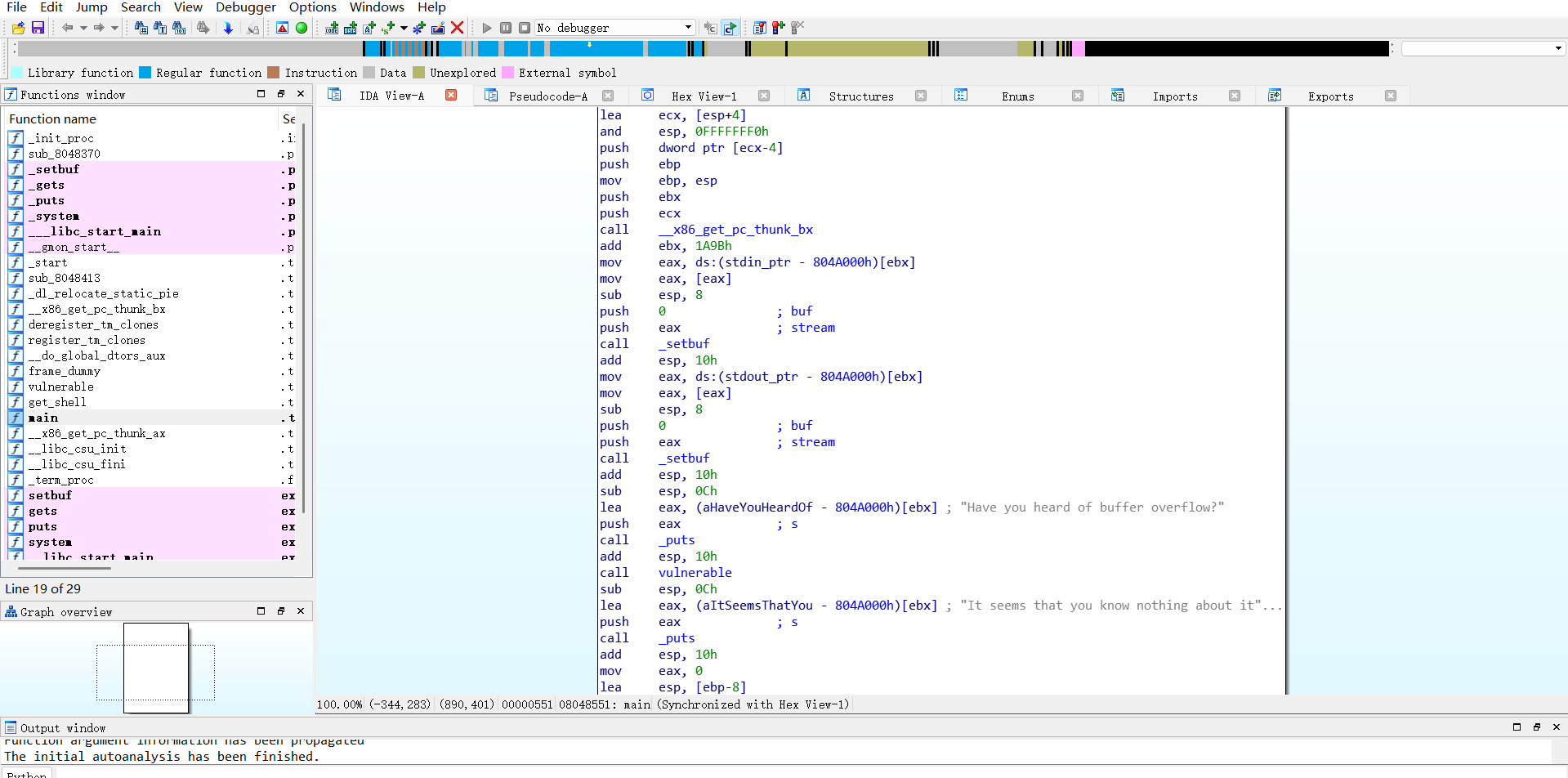Select the get_shell function in Functions window
Image resolution: width=1568 pixels, height=778 pixels.
point(58,402)
